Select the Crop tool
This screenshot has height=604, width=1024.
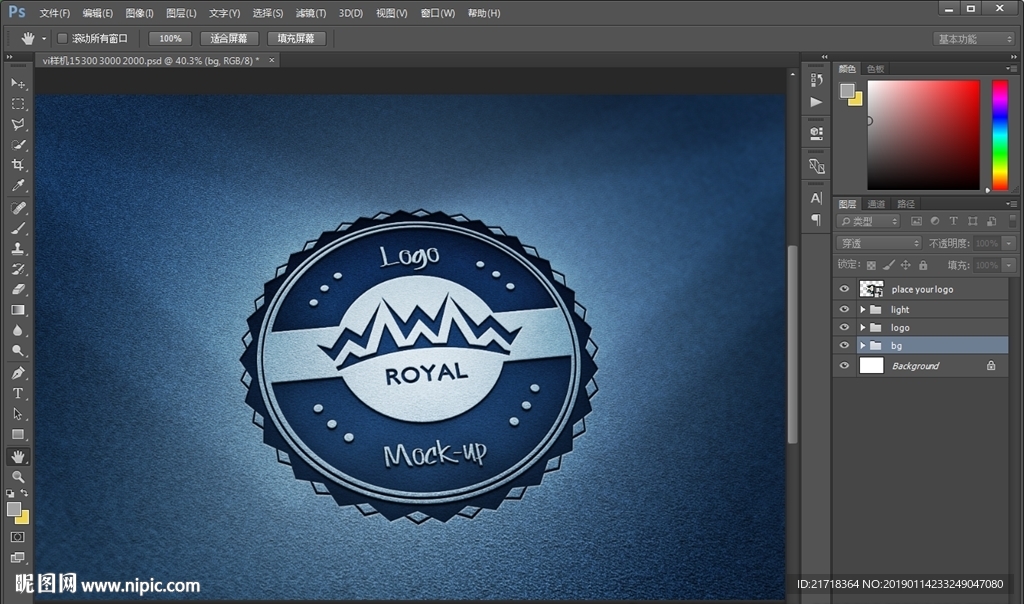tap(18, 165)
